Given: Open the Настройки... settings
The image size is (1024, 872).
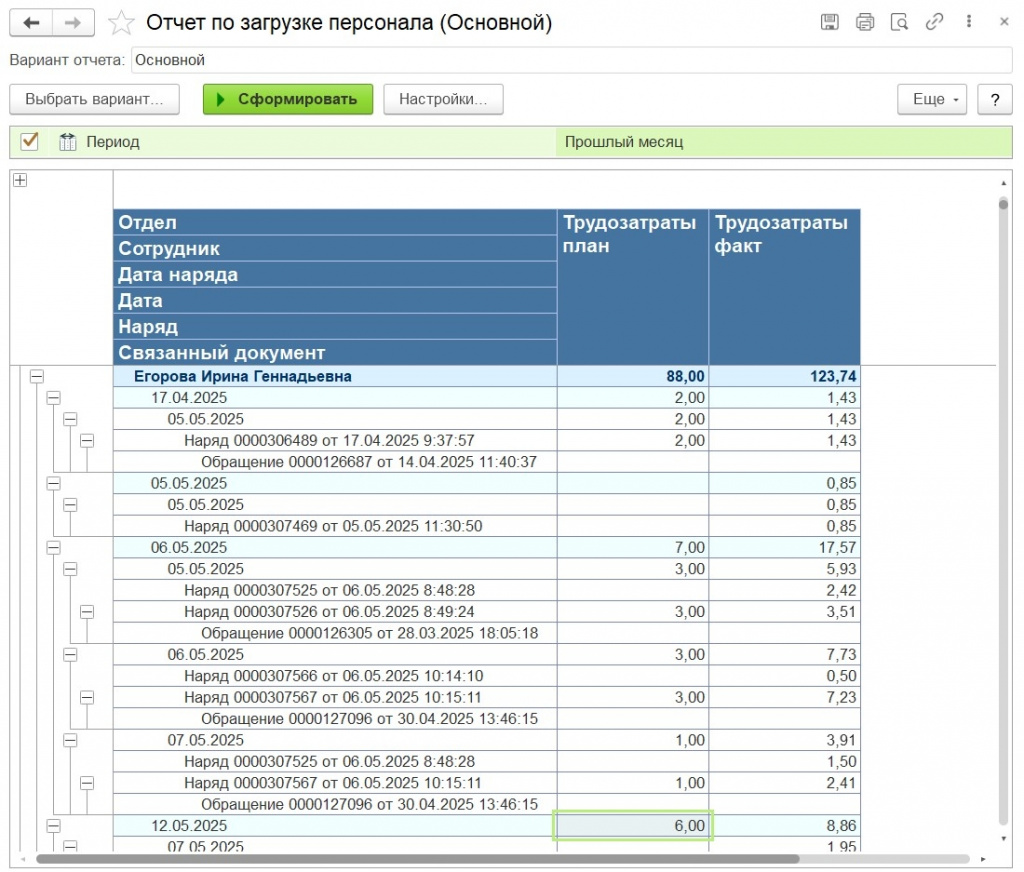Looking at the screenshot, I should [x=443, y=99].
